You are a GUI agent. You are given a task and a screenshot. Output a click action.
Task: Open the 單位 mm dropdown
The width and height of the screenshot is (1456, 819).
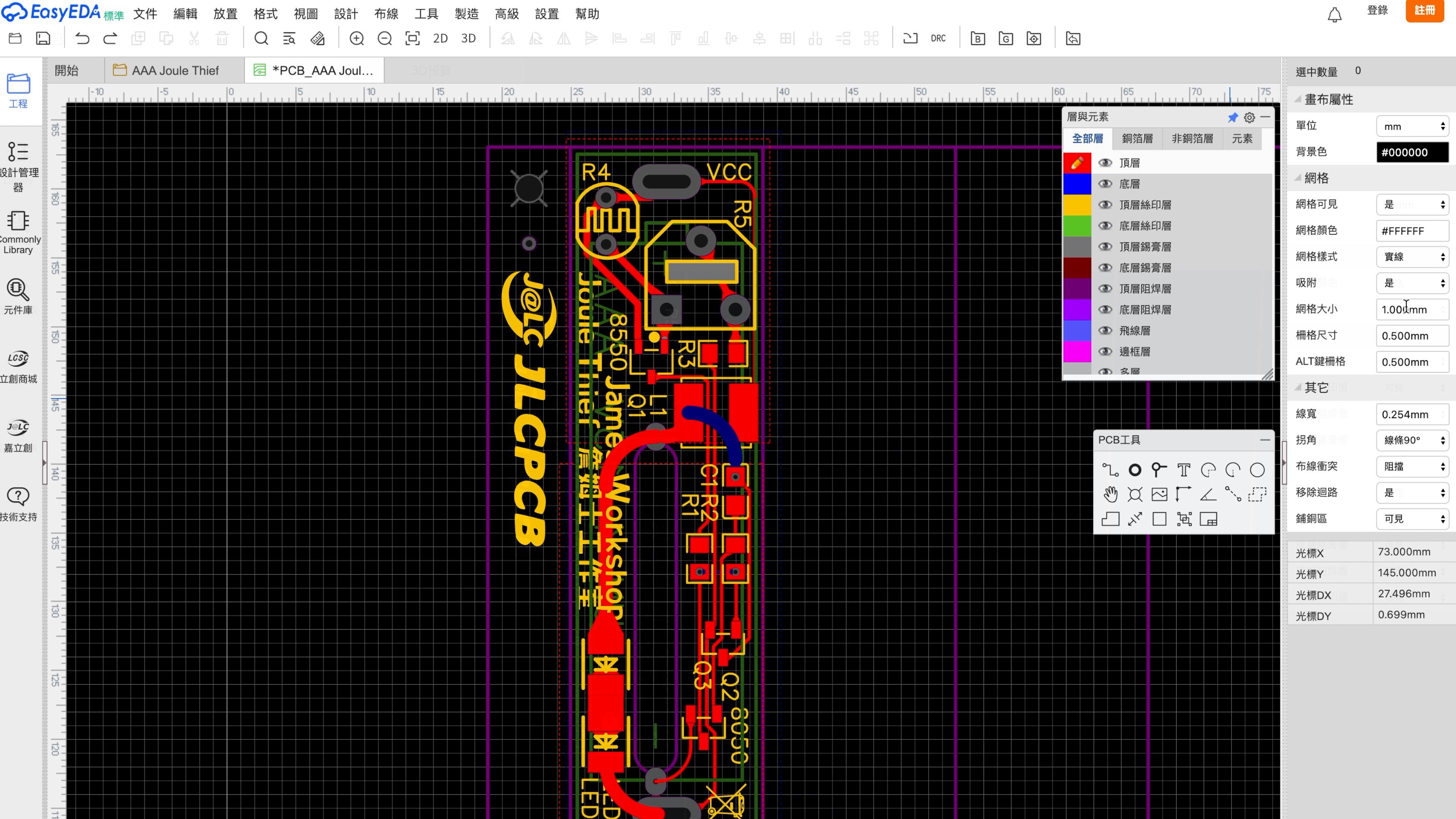point(1412,126)
